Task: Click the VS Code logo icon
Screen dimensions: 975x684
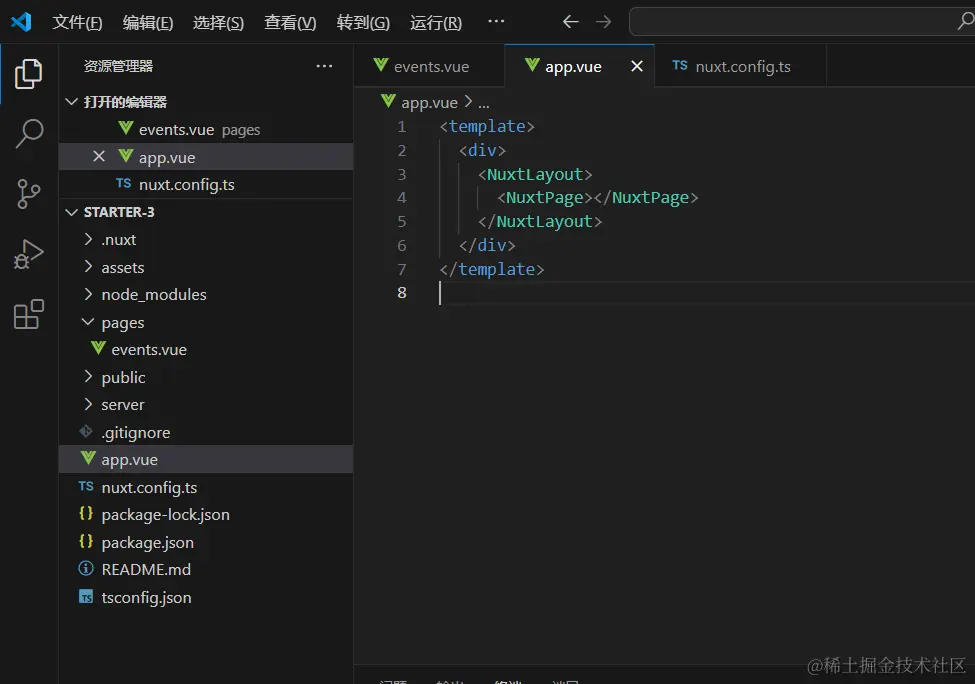Action: click(21, 22)
